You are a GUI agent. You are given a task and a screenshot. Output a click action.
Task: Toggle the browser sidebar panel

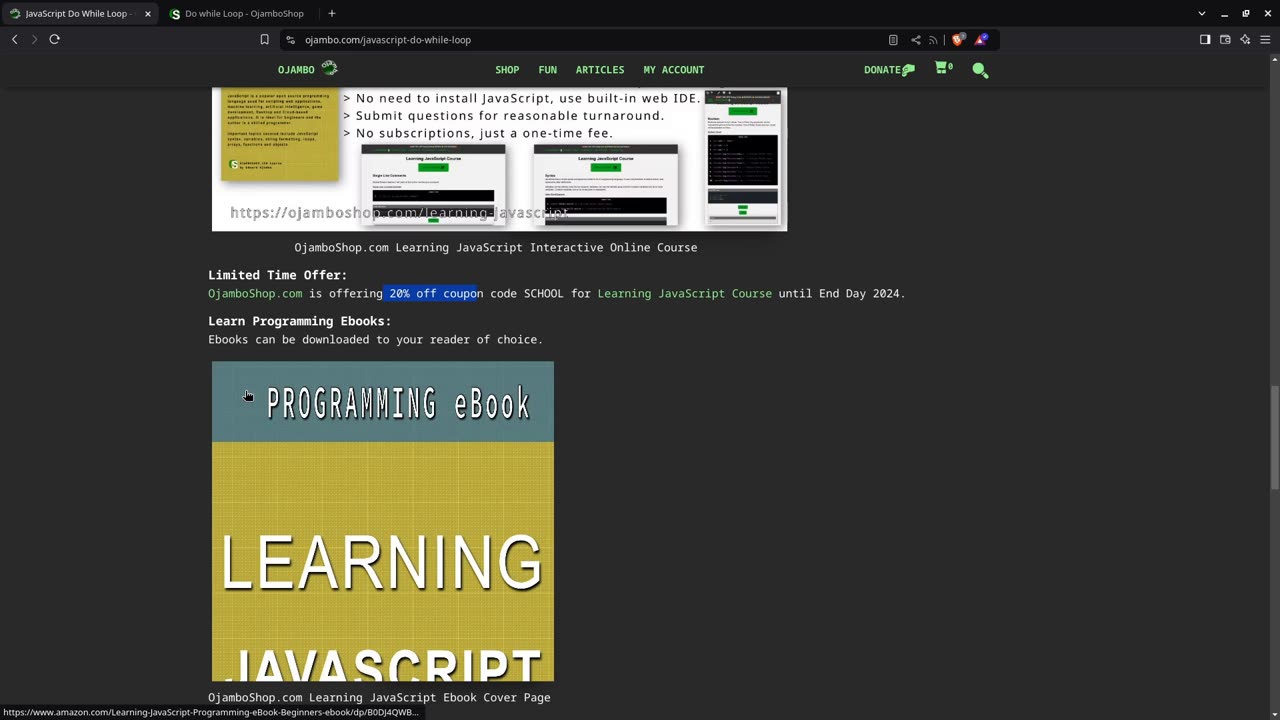coord(1205,40)
